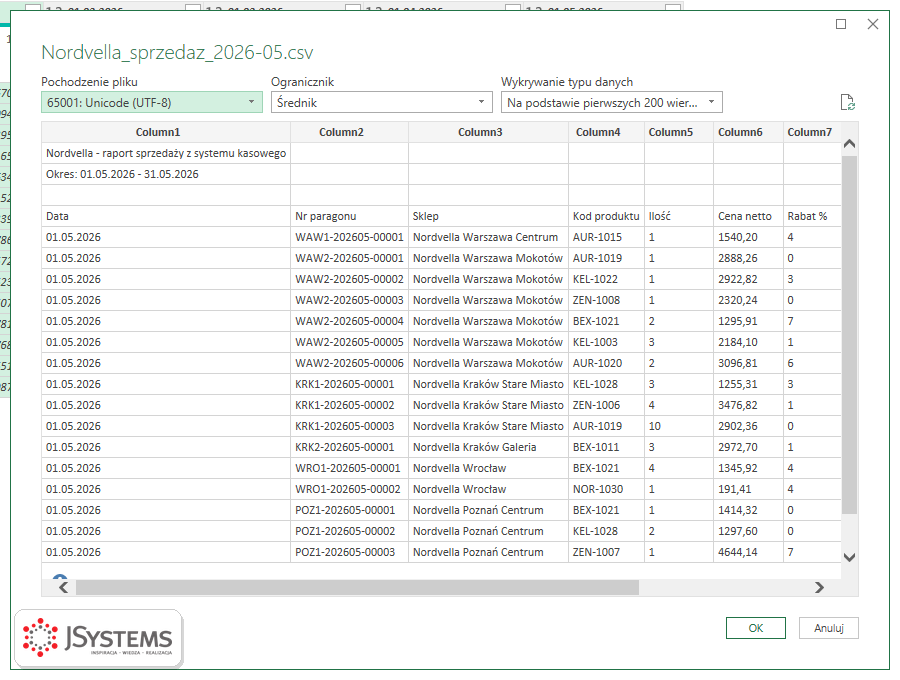900x680 pixels.
Task: Select product code NOR-1030
Action: click(606, 489)
